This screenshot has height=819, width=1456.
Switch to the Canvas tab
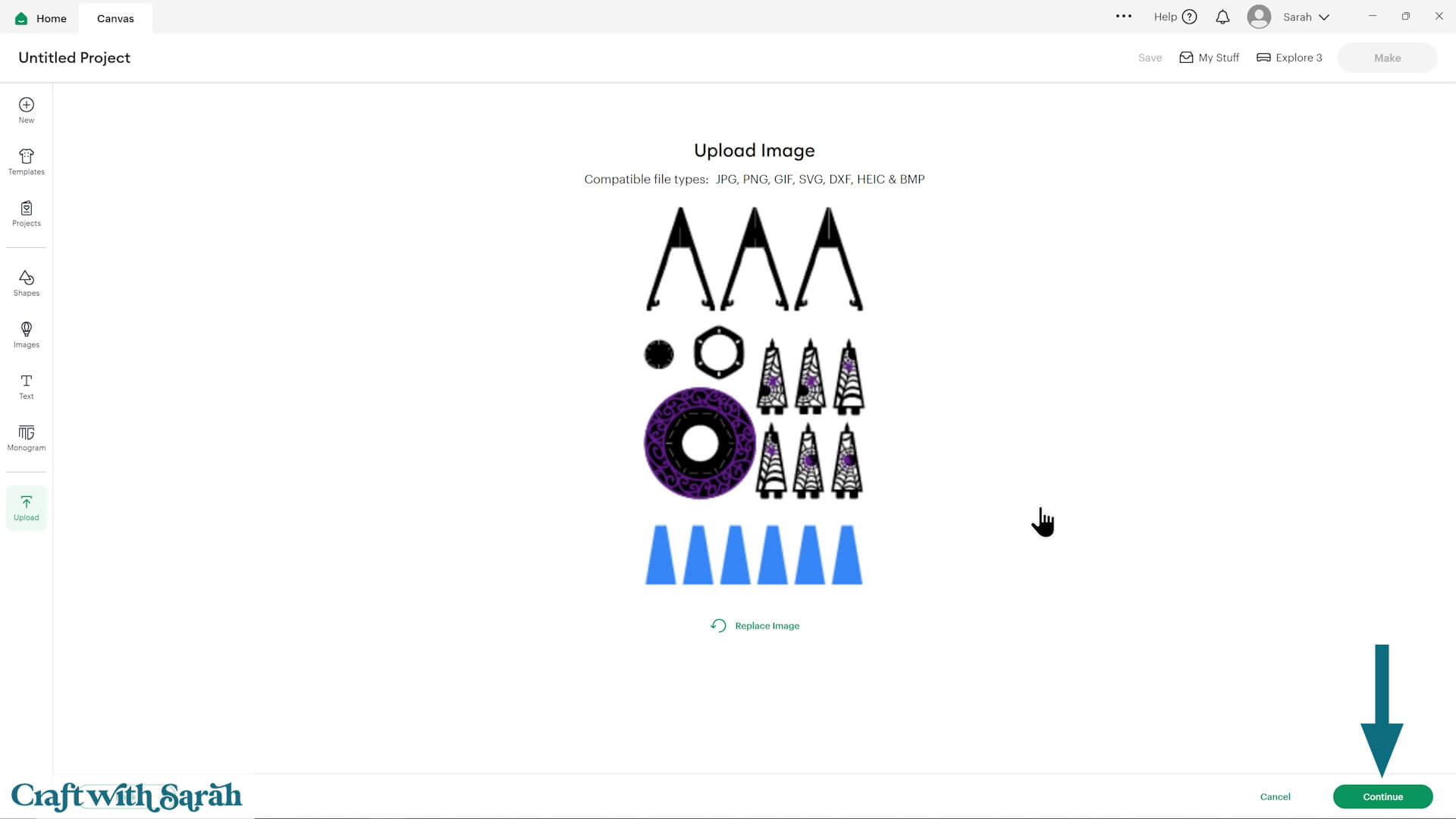click(115, 18)
